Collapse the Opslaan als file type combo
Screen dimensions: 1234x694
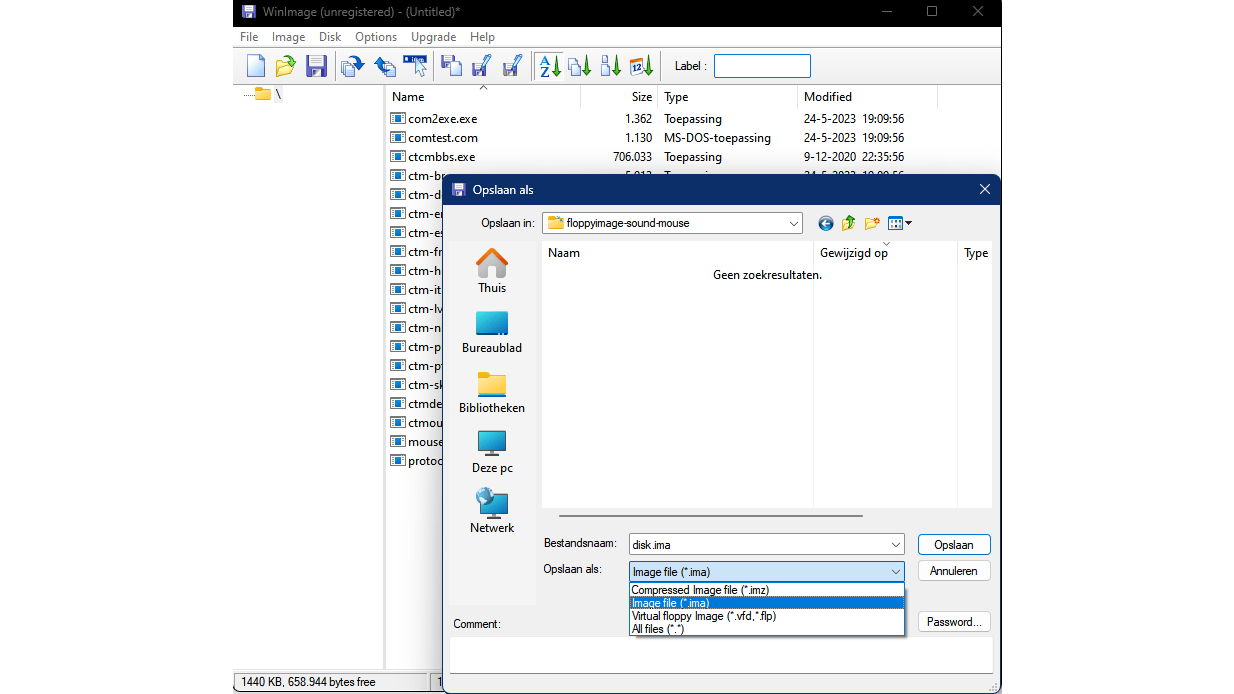895,572
